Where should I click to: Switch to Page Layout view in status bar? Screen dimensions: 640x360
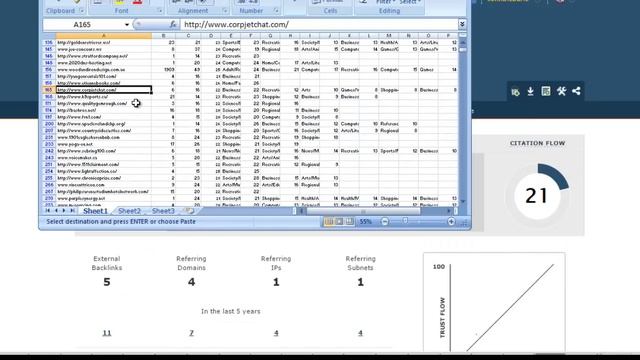(339, 222)
